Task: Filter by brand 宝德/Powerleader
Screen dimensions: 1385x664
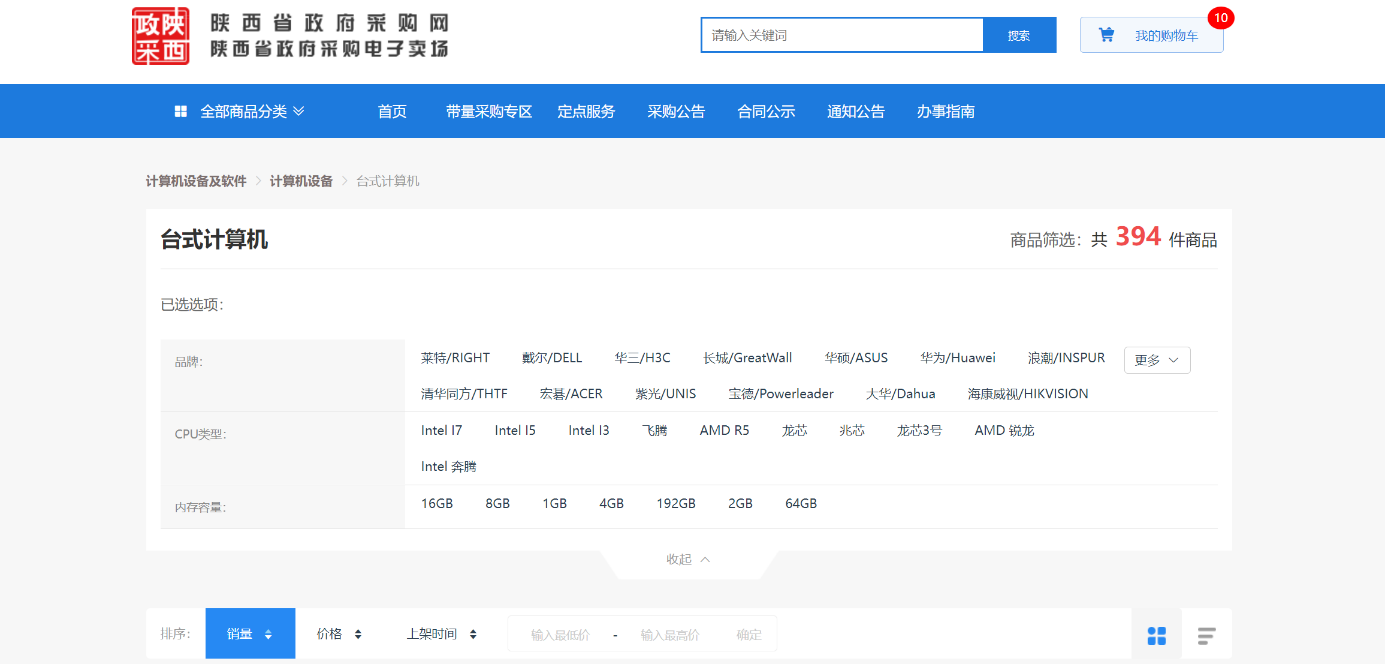Action: pos(781,394)
